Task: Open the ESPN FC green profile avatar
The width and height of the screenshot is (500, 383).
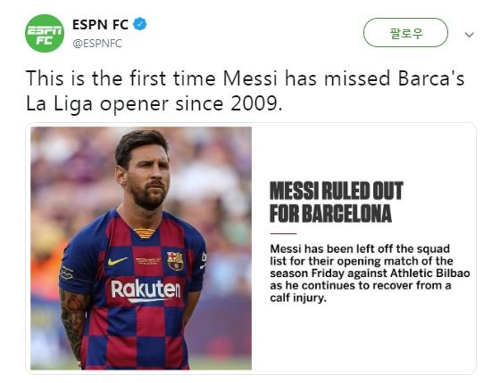Action: (45, 33)
